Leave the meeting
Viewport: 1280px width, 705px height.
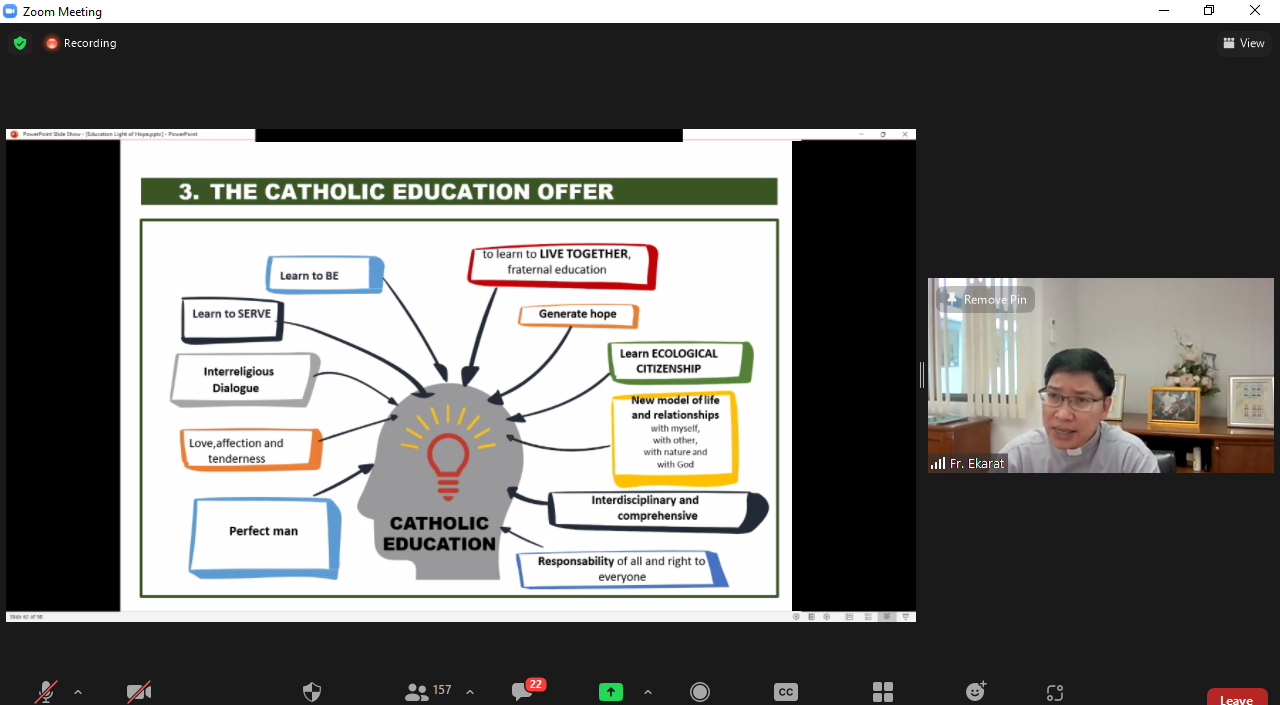coord(1237,698)
